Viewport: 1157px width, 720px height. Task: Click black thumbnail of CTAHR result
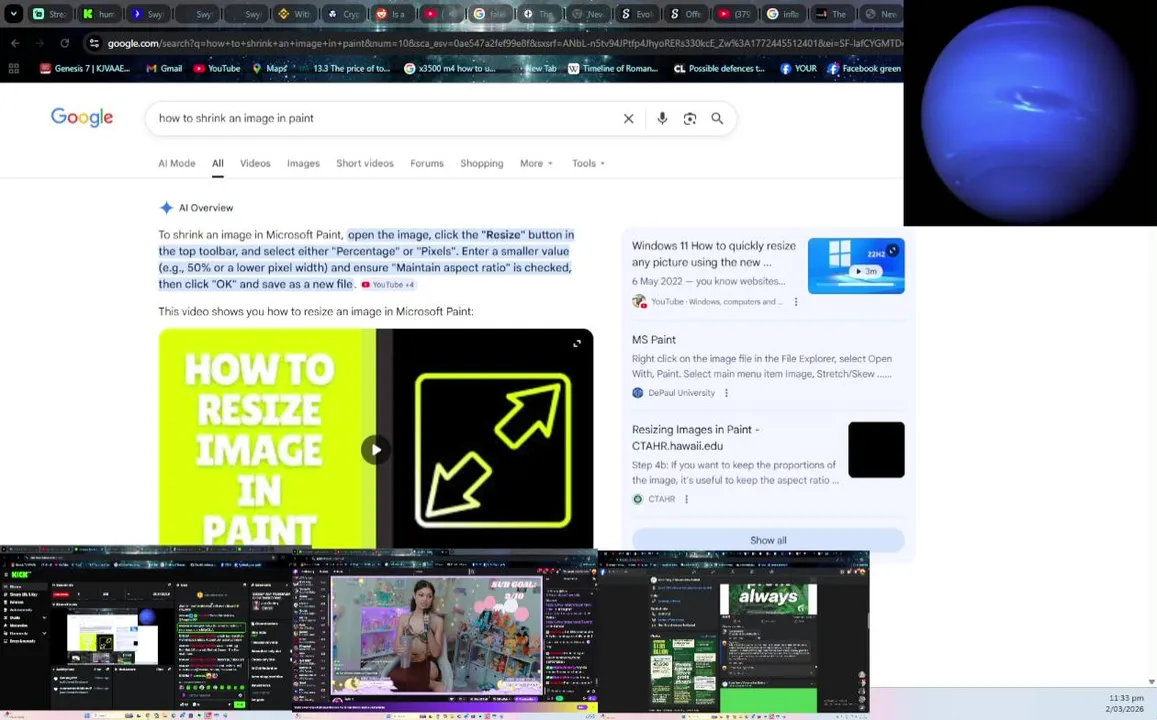click(876, 450)
